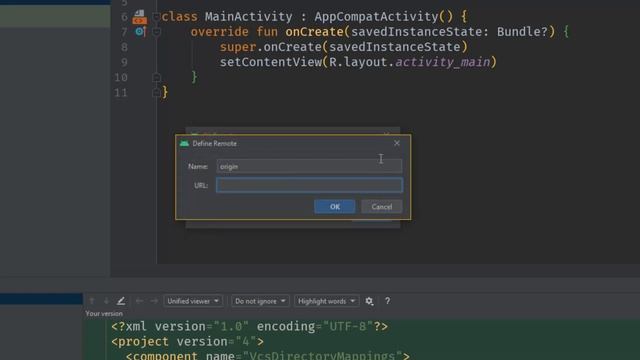The image size is (640, 360).
Task: Click the related XML file gutter icon on line 6
Action: pyautogui.click(x=139, y=17)
